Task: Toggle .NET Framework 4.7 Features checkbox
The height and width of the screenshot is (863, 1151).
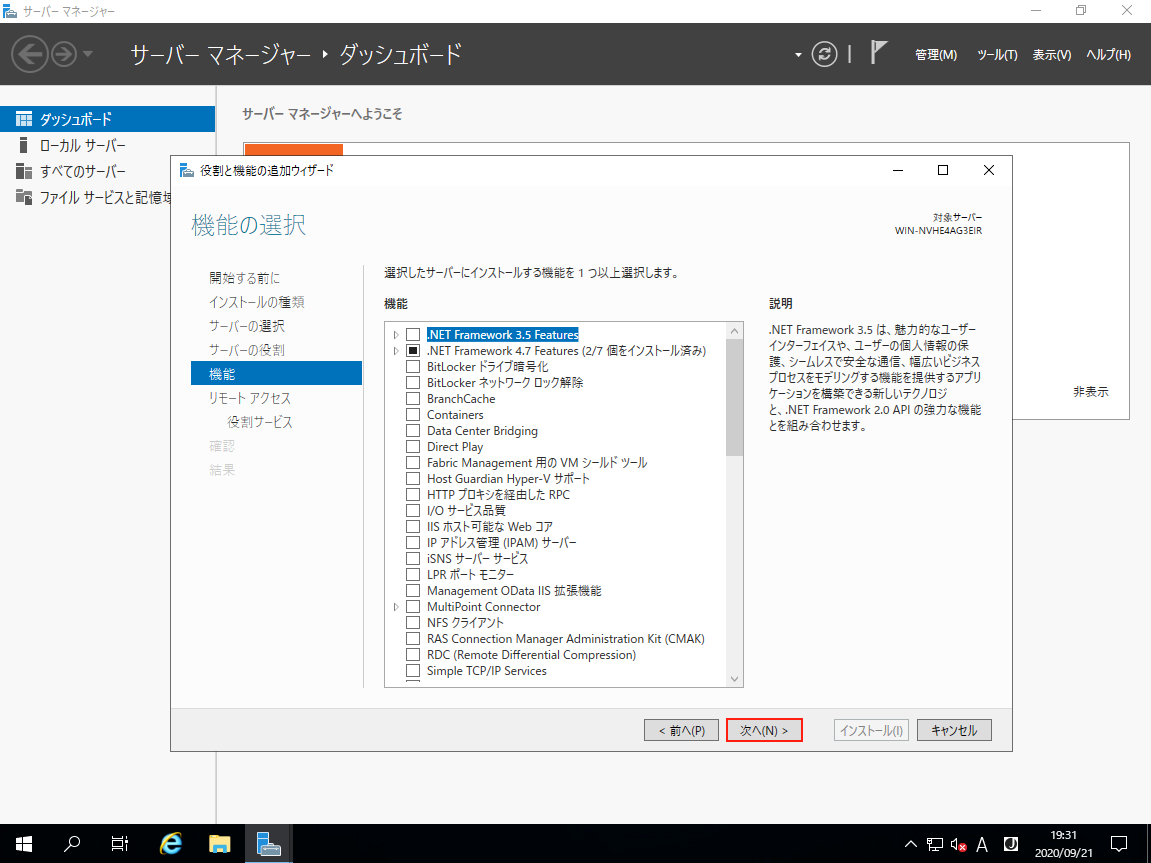Action: point(413,351)
